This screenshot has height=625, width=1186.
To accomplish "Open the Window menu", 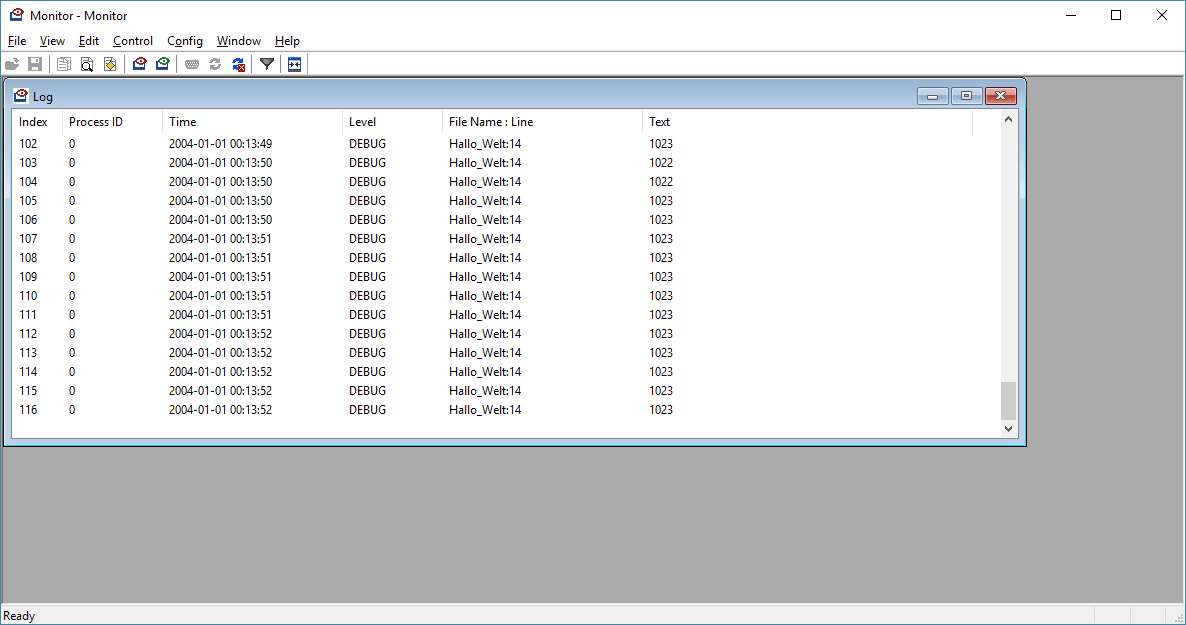I will (x=238, y=41).
